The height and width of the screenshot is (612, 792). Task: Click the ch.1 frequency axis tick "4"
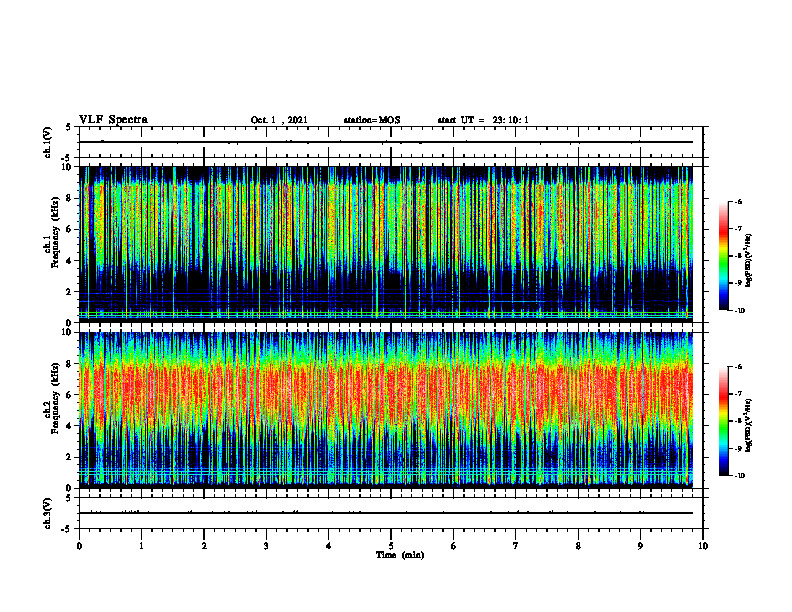tap(70, 261)
